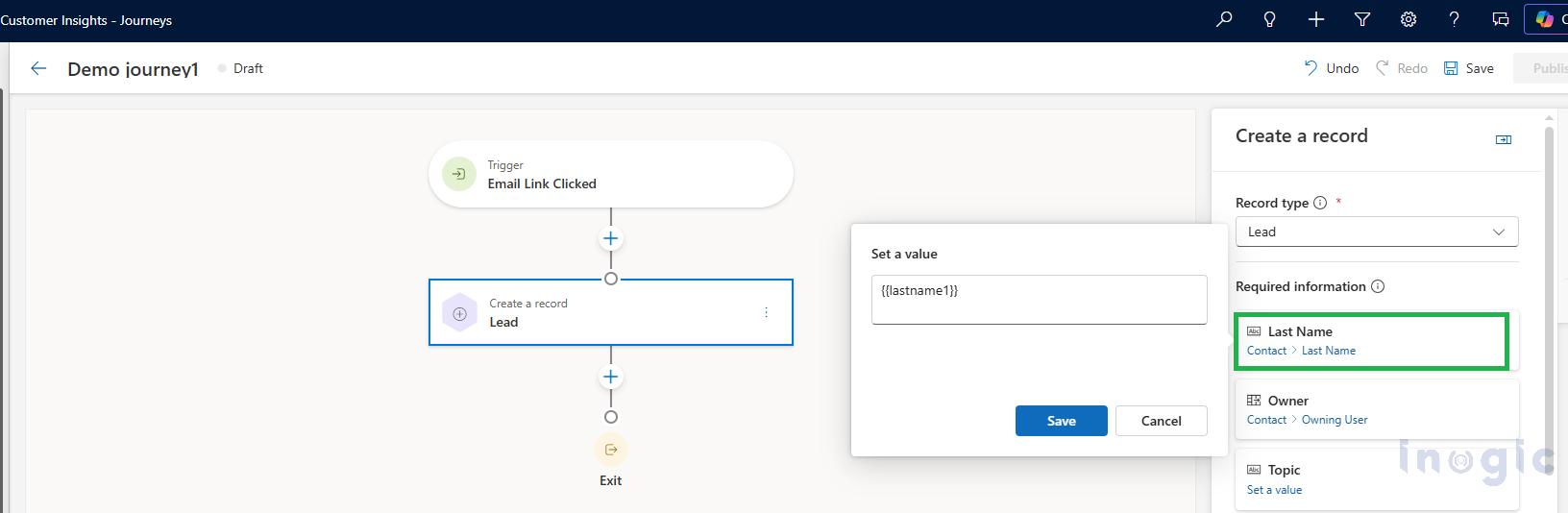Image resolution: width=1568 pixels, height=513 pixels.
Task: Select the Email Link Clicked trigger tile
Action: coord(610,174)
